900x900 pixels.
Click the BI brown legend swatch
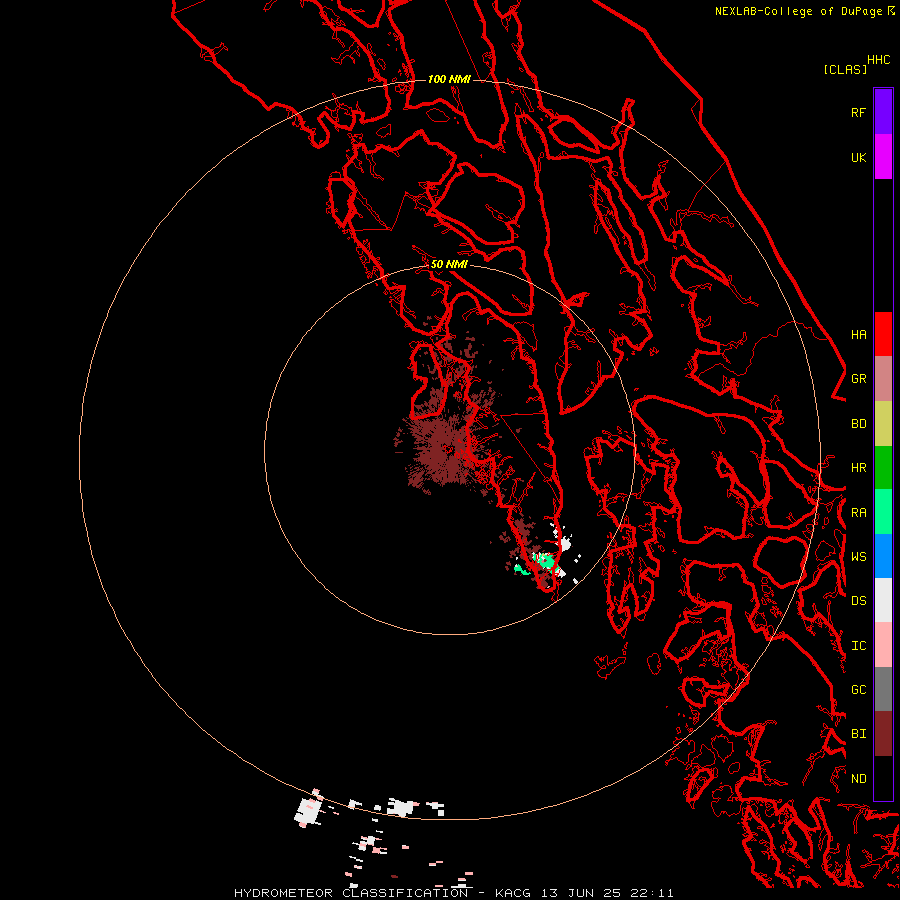[883, 734]
